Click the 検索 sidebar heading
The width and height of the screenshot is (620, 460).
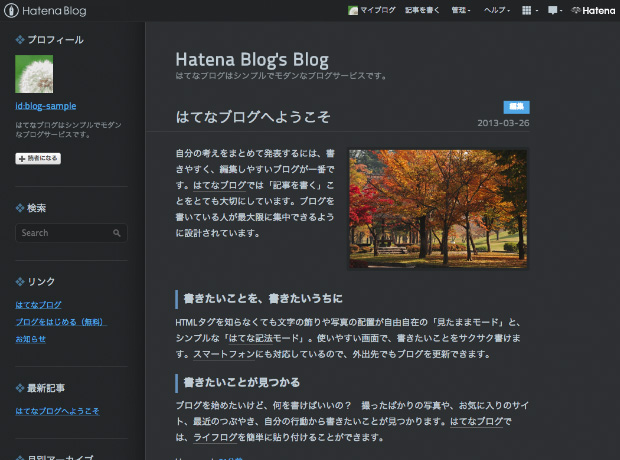[x=36, y=208]
